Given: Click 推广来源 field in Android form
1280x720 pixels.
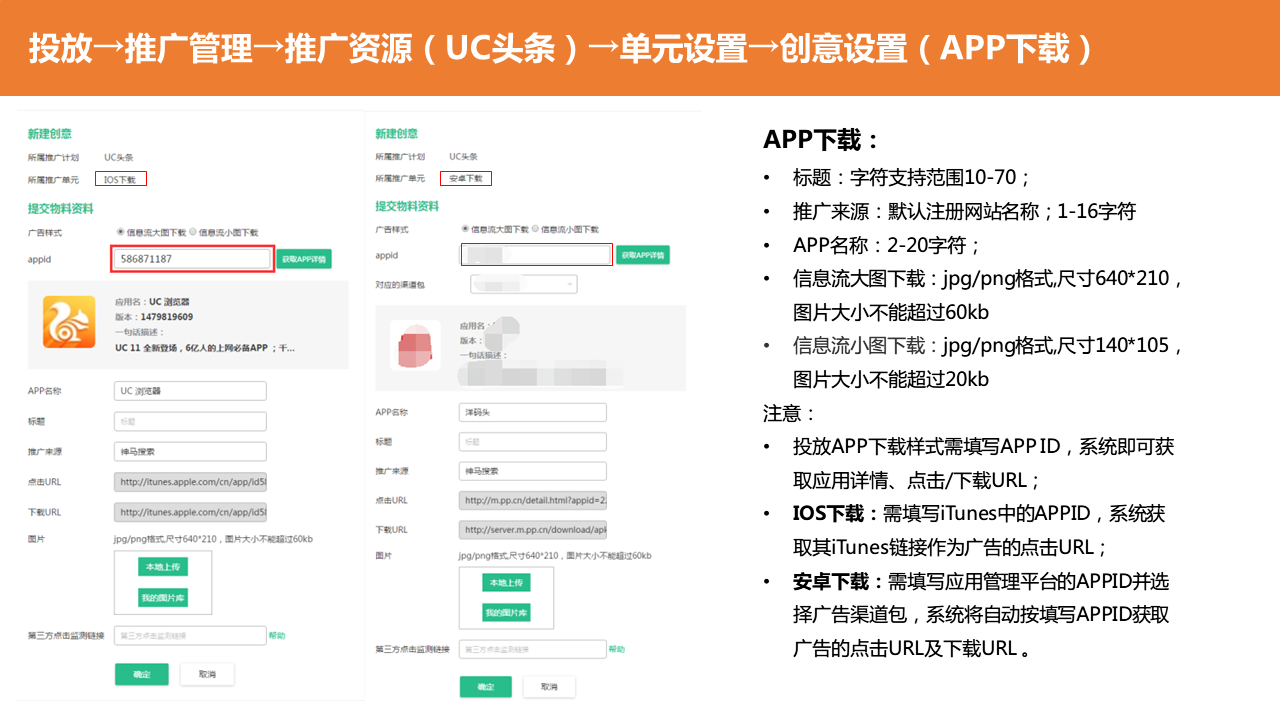Looking at the screenshot, I should [x=533, y=470].
